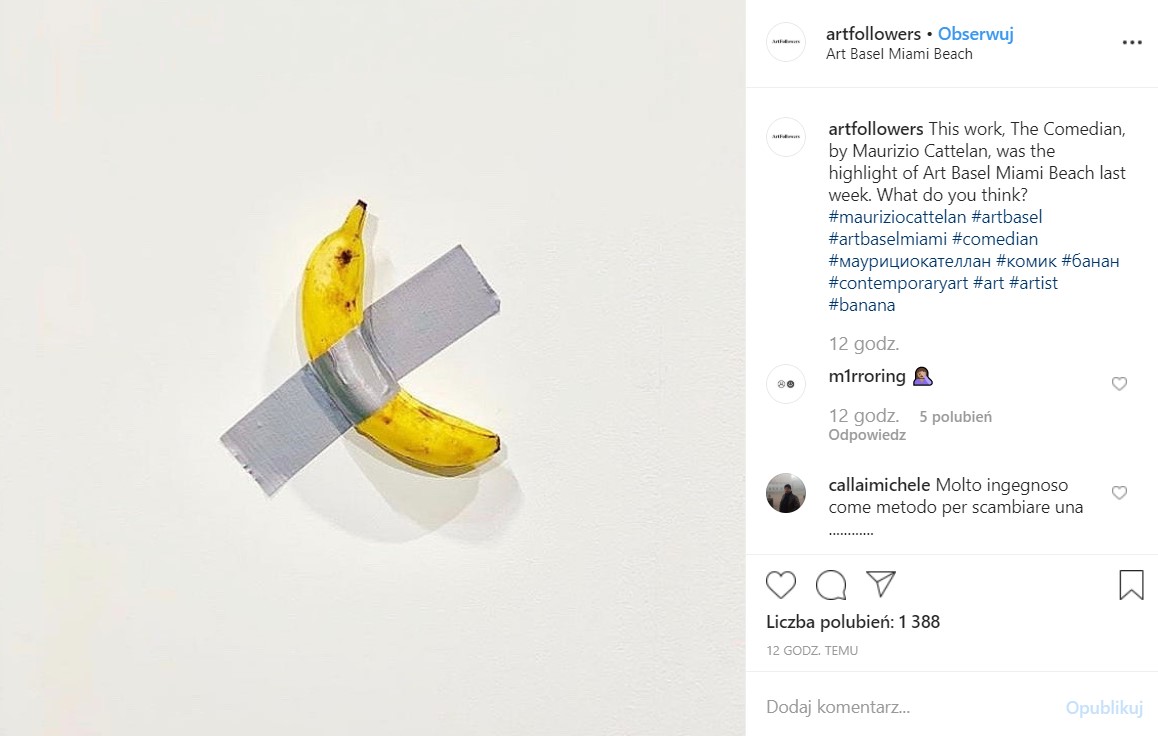Share the post with the paper plane icon
Image resolution: width=1158 pixels, height=736 pixels.
880,584
